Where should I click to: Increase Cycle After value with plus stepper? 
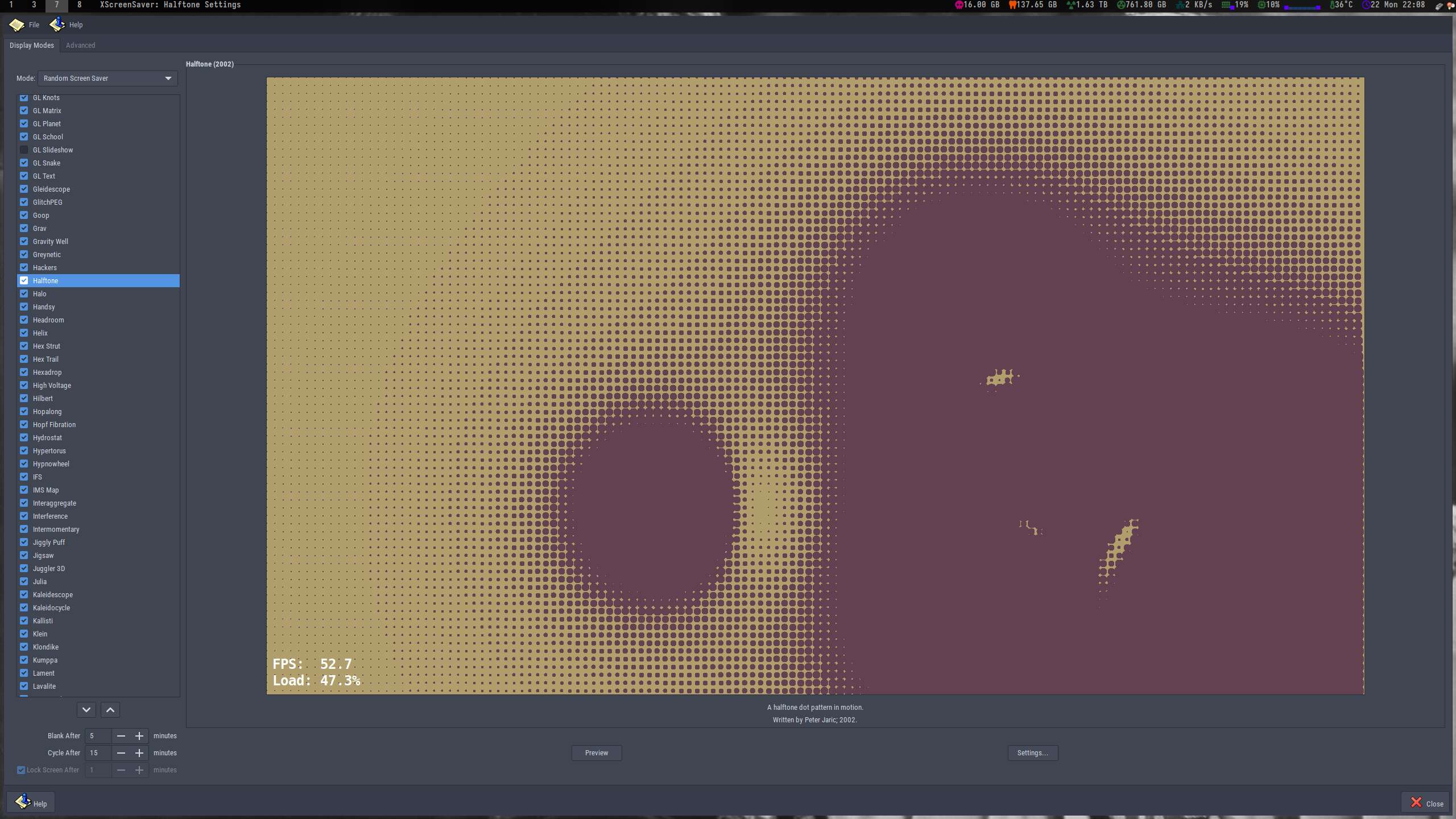pos(139,753)
